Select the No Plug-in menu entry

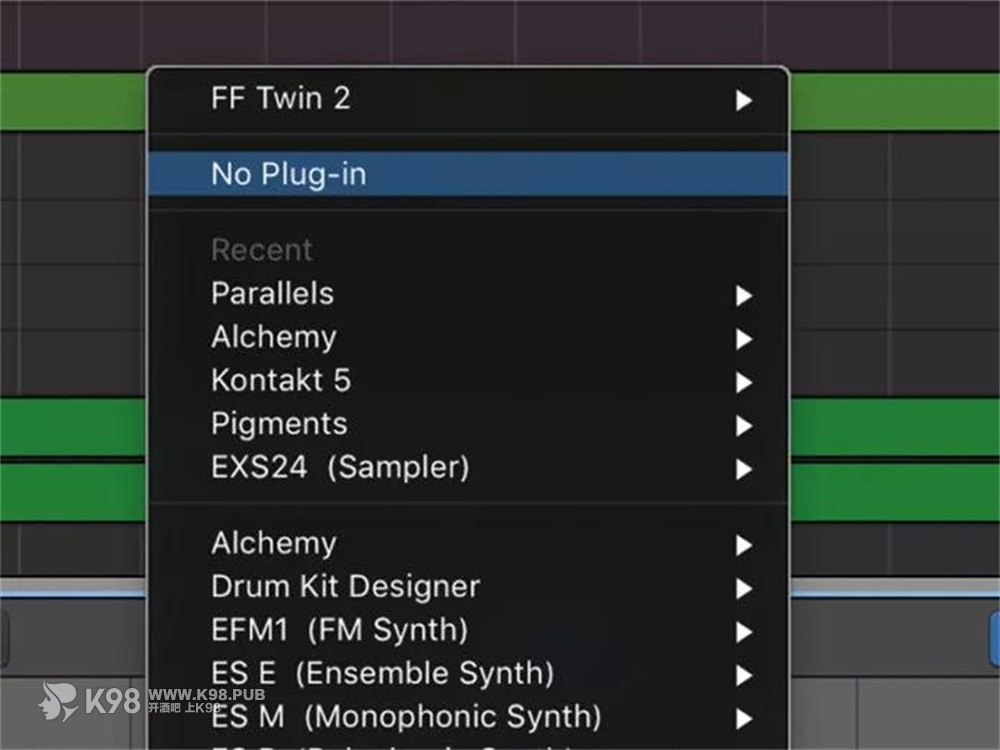pyautogui.click(x=468, y=174)
